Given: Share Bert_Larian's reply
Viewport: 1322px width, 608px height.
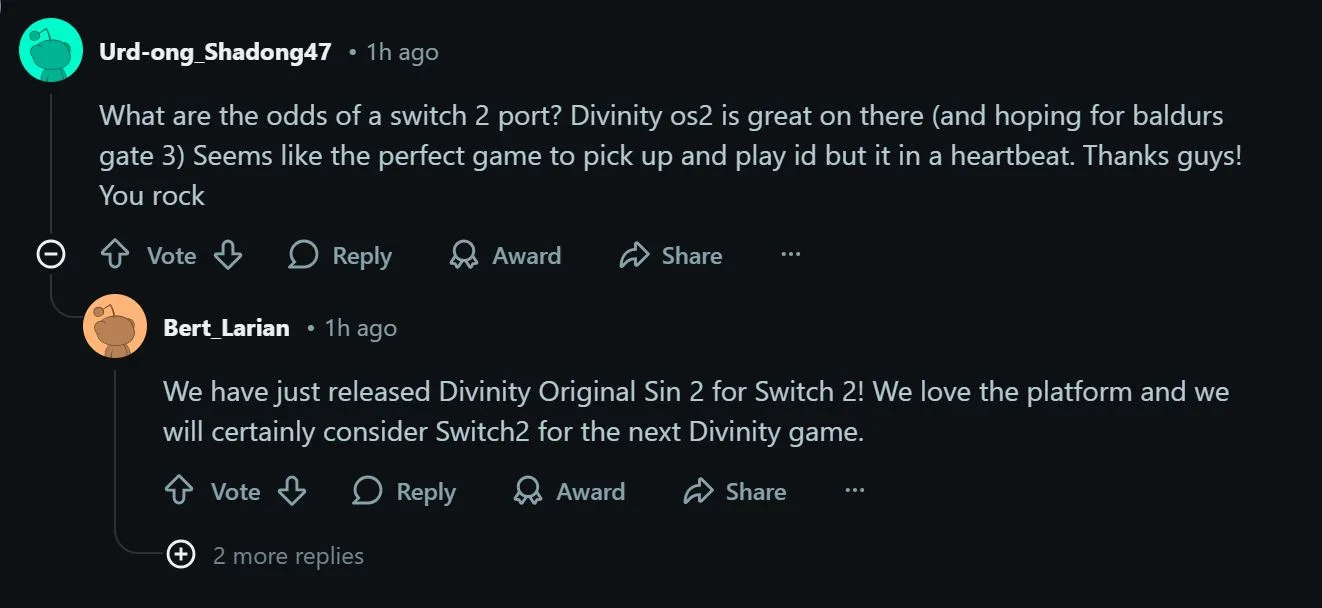Looking at the screenshot, I should 735,491.
